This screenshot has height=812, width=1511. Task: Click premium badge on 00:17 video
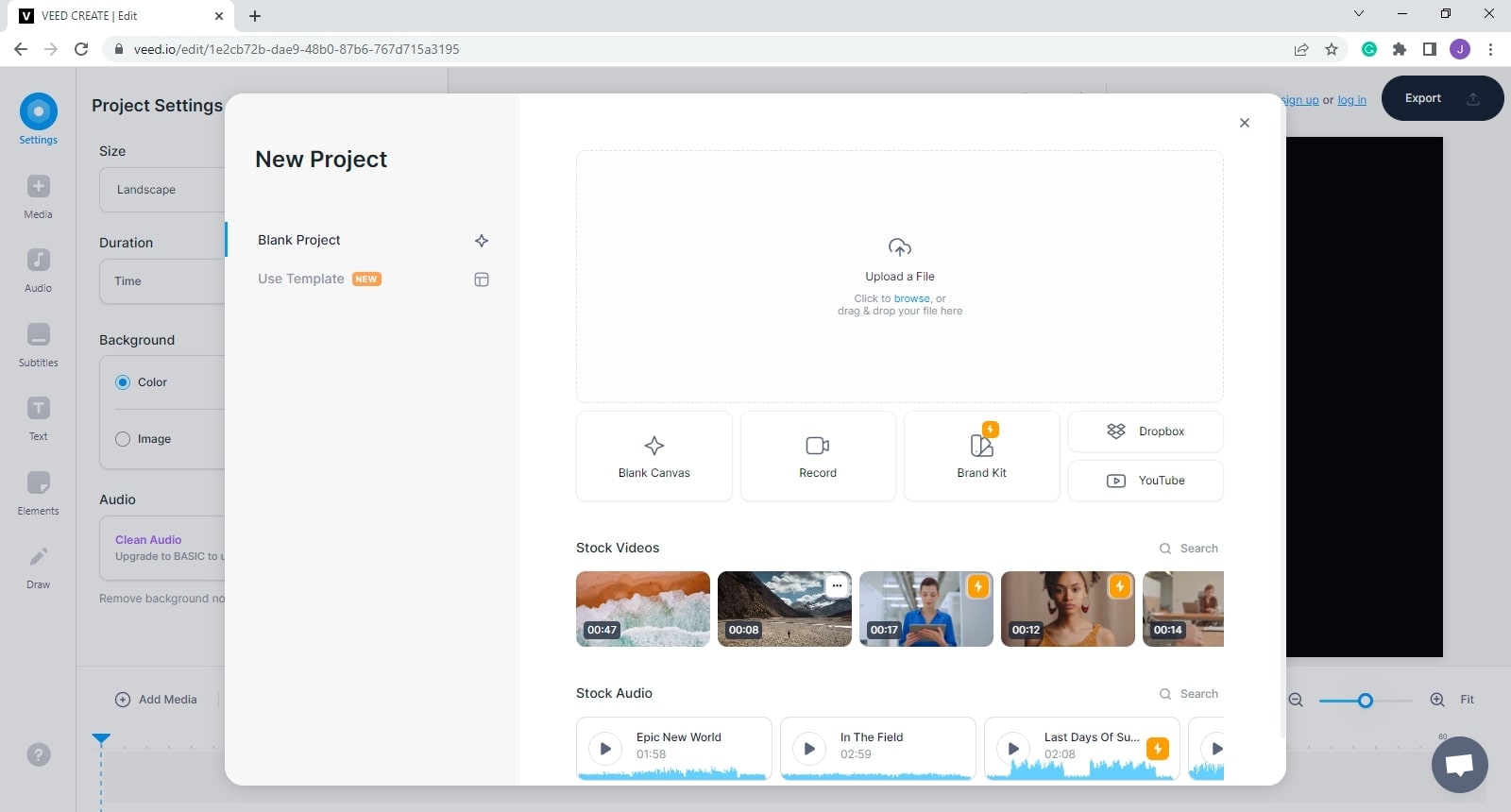pyautogui.click(x=978, y=586)
